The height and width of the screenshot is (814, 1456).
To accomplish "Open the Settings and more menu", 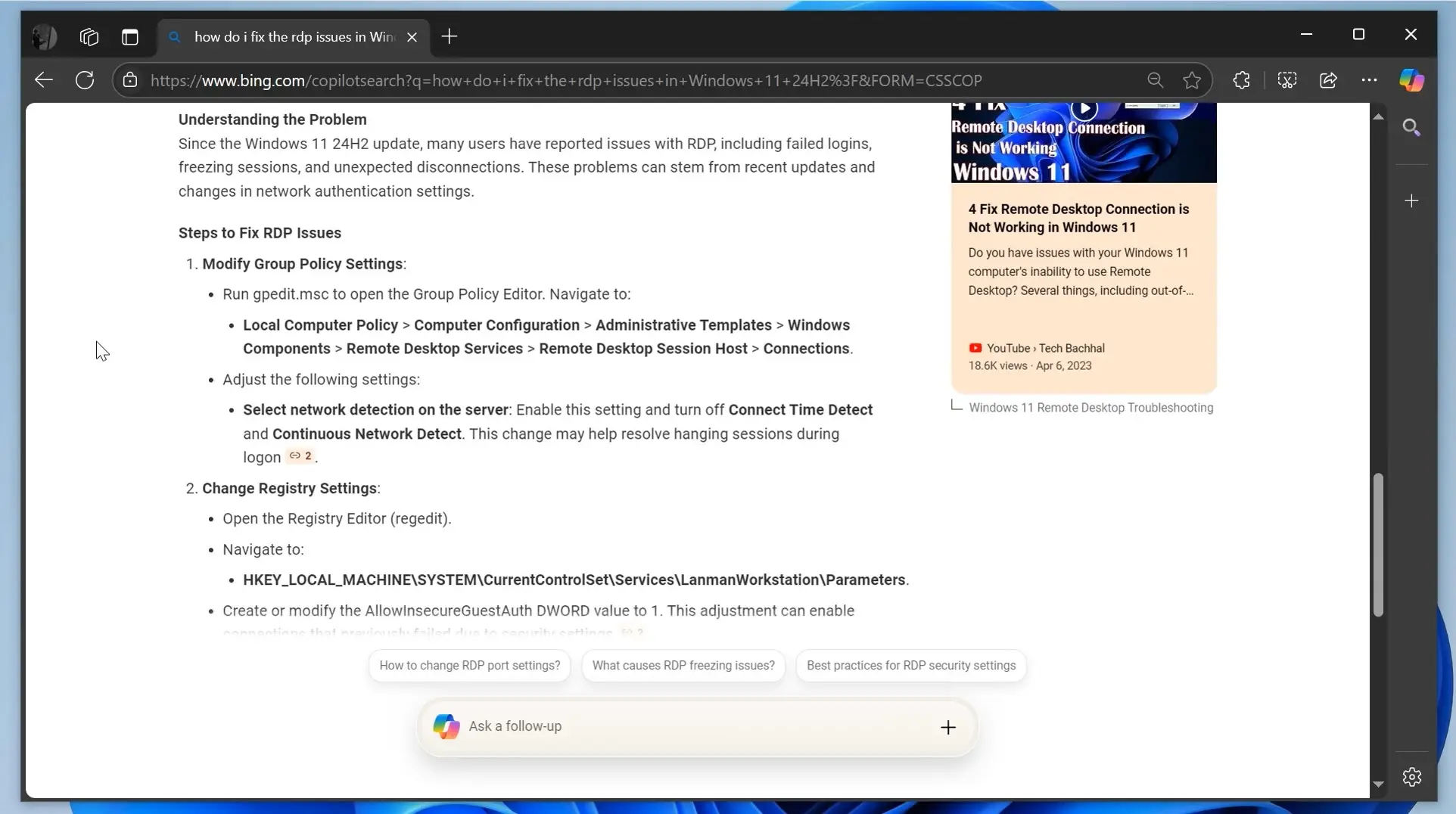I will click(1370, 80).
